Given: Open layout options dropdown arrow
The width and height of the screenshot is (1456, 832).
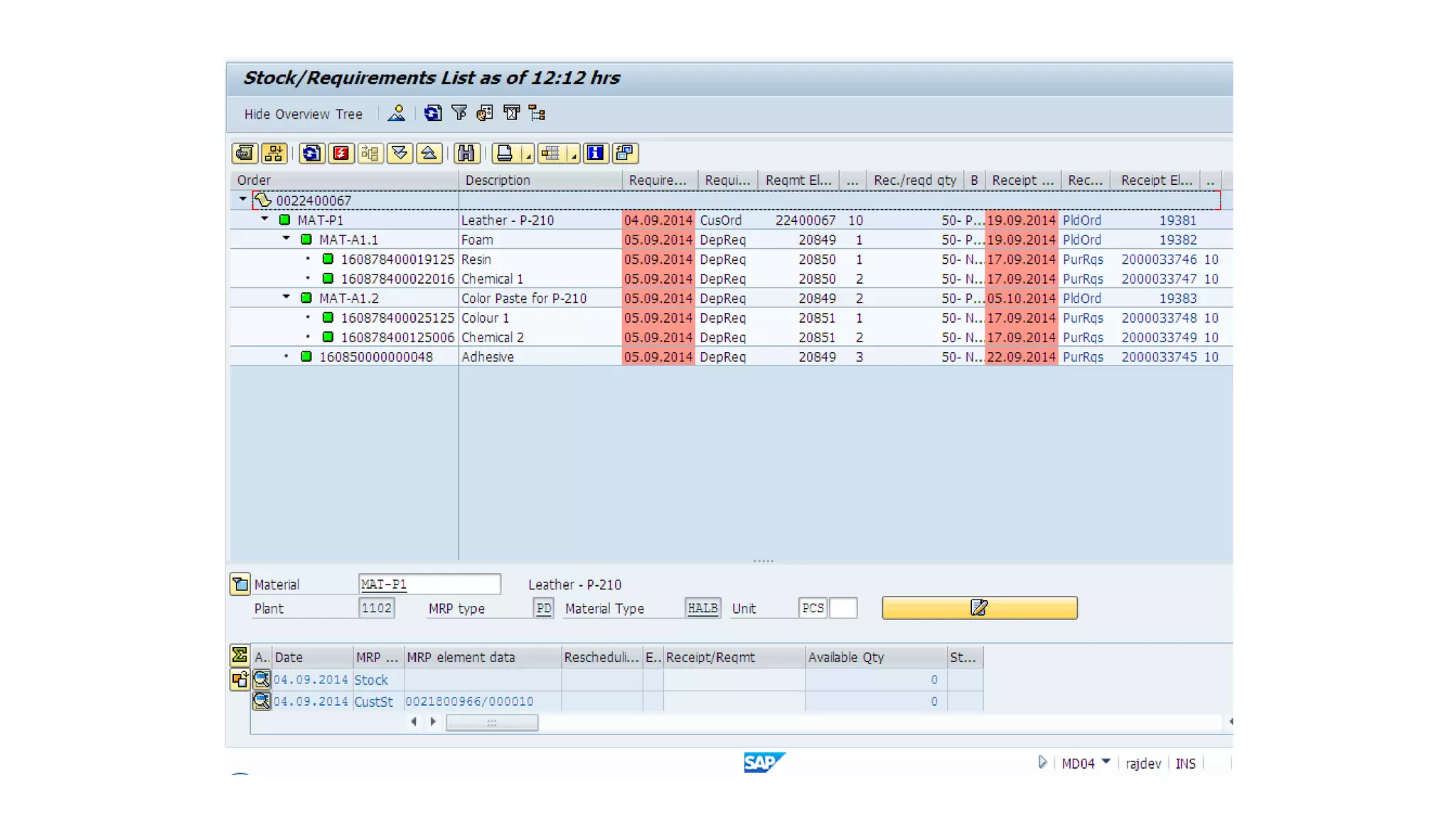Looking at the screenshot, I should pyautogui.click(x=573, y=153).
